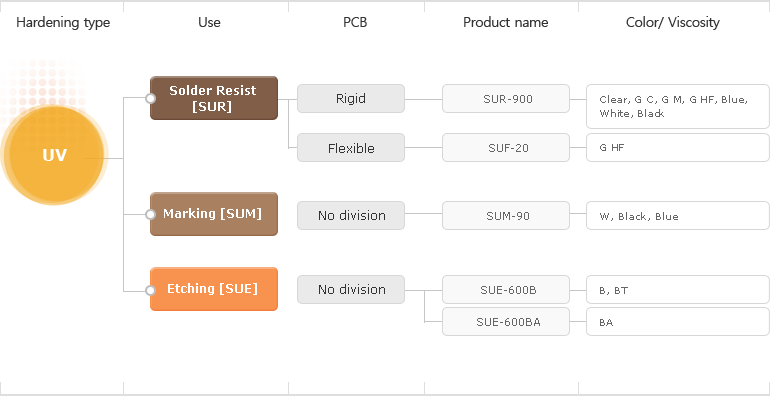Open the SUE-600B product

(x=506, y=289)
